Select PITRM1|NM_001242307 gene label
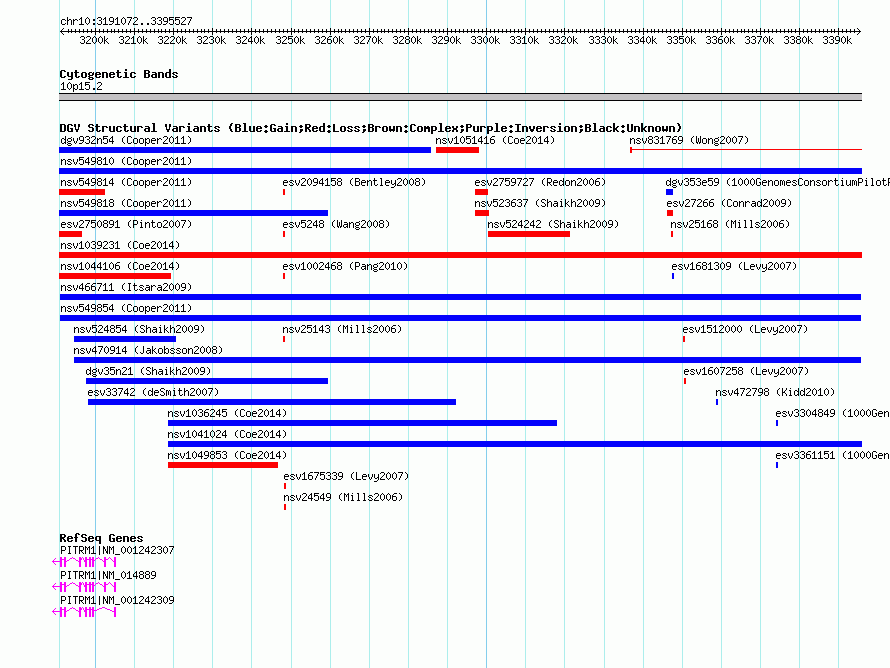The image size is (890, 668). click(117, 550)
